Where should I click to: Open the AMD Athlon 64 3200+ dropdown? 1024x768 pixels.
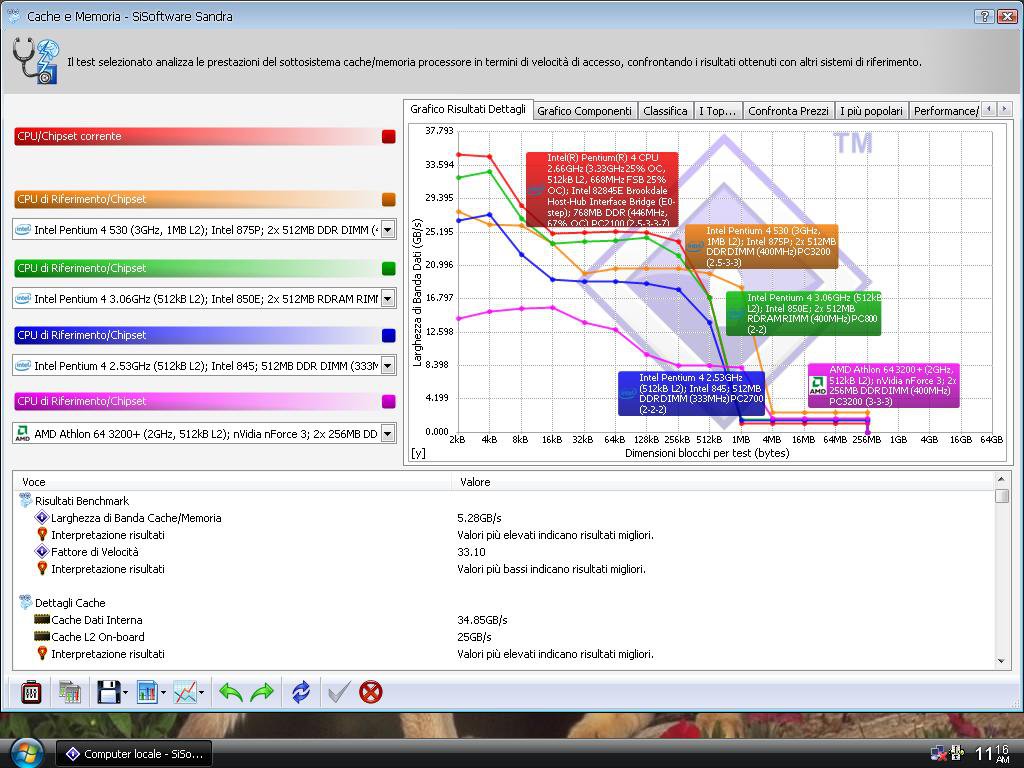[388, 433]
